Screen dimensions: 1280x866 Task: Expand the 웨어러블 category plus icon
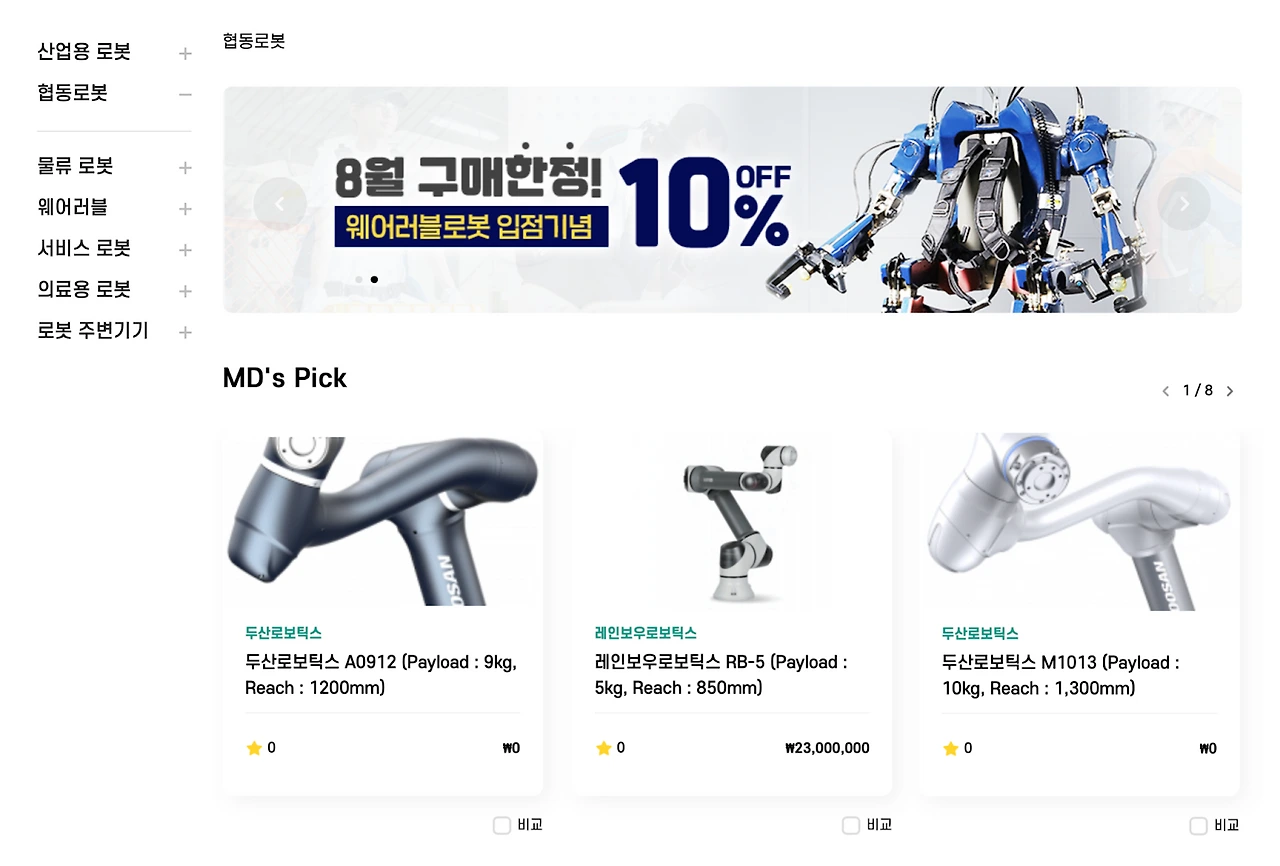pos(185,209)
